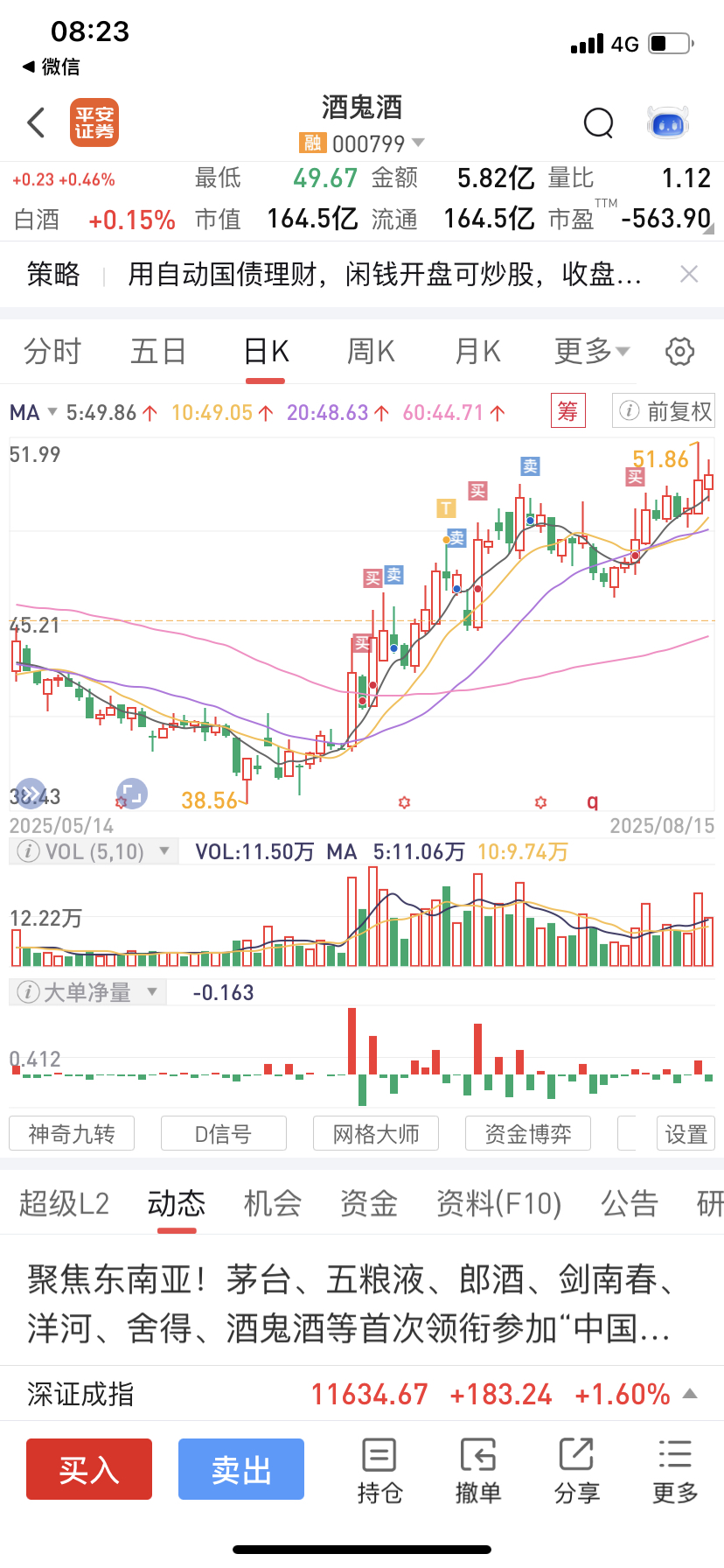Tap the 38.56 low price label
Image resolution: width=724 pixels, height=1568 pixels.
coord(209,801)
